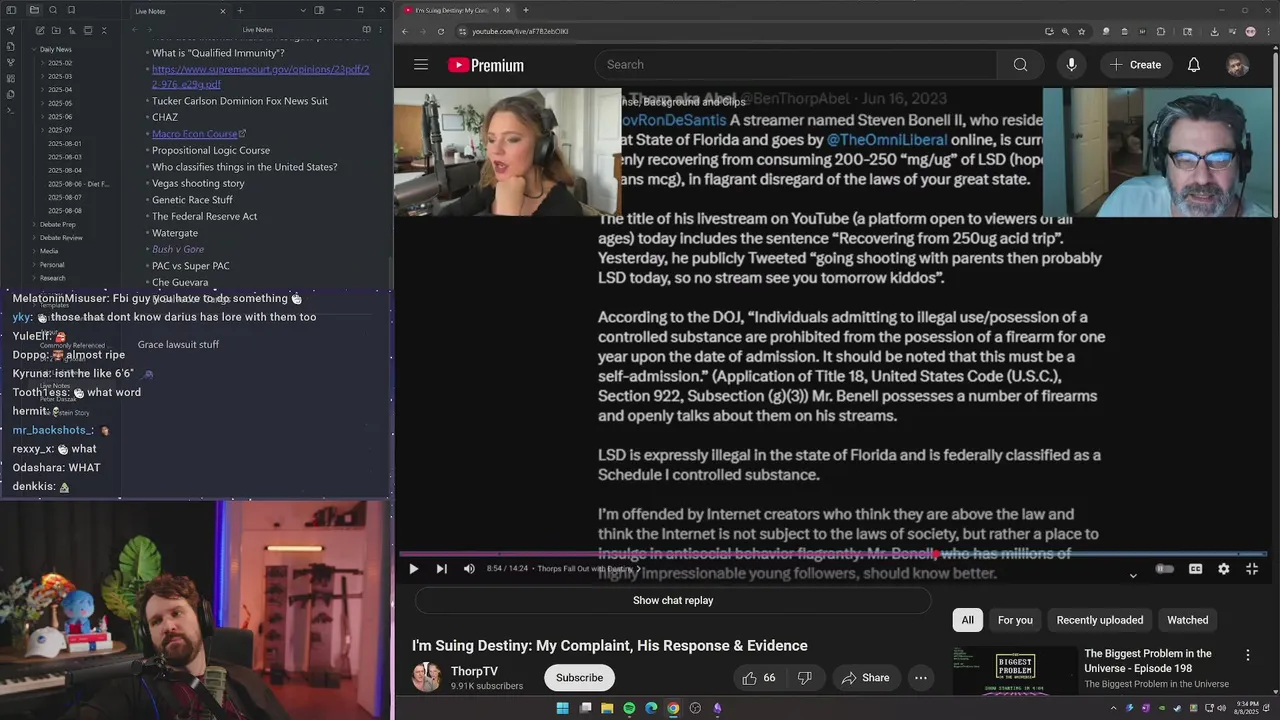Viewport: 1280px width, 720px height.
Task: Toggle closed captions on the video
Action: 1195,569
